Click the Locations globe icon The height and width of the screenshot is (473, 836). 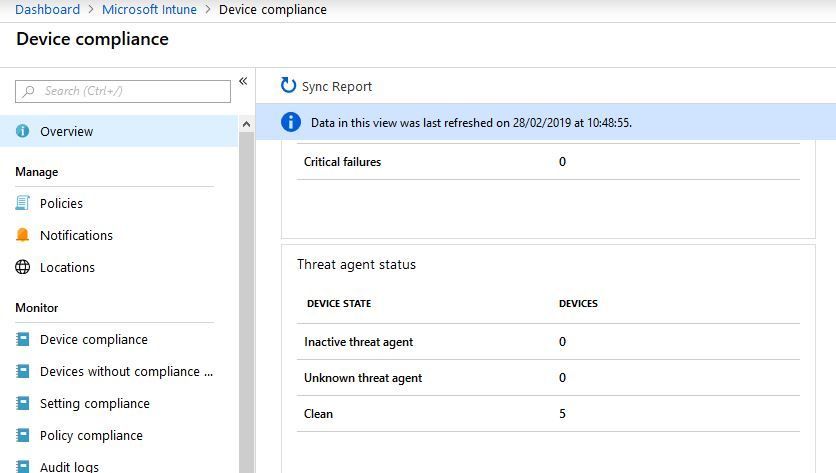(x=22, y=267)
